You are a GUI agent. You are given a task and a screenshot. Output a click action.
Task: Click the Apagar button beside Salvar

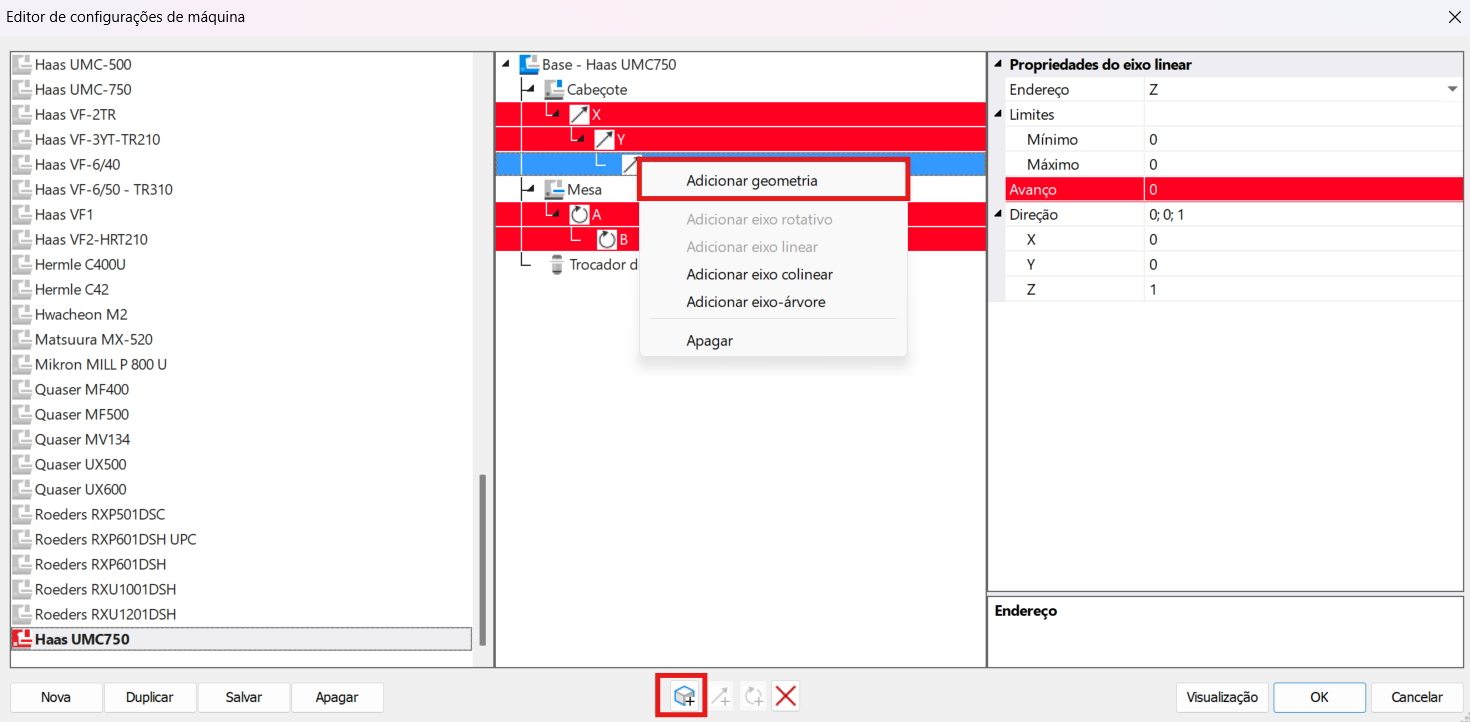(337, 697)
